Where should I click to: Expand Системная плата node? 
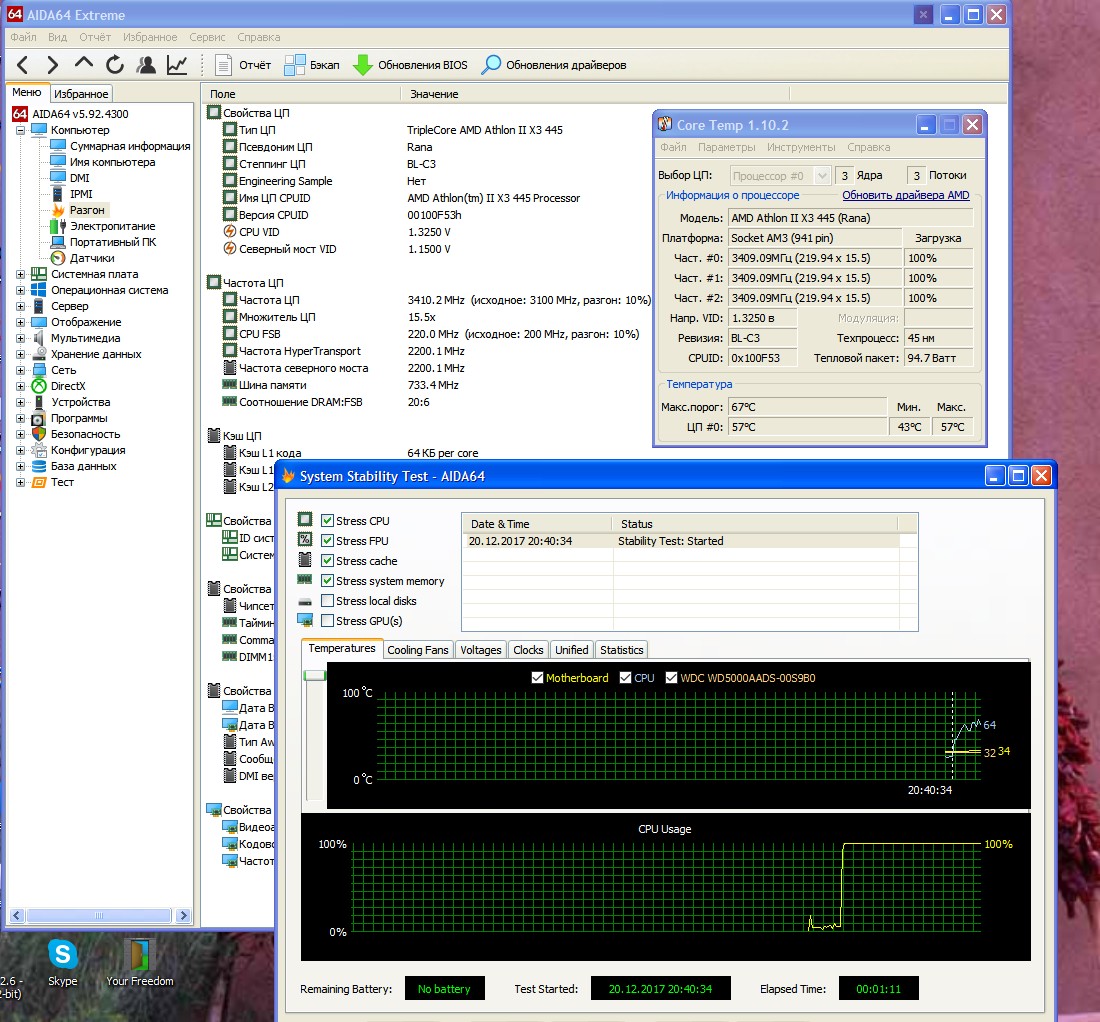(20, 274)
